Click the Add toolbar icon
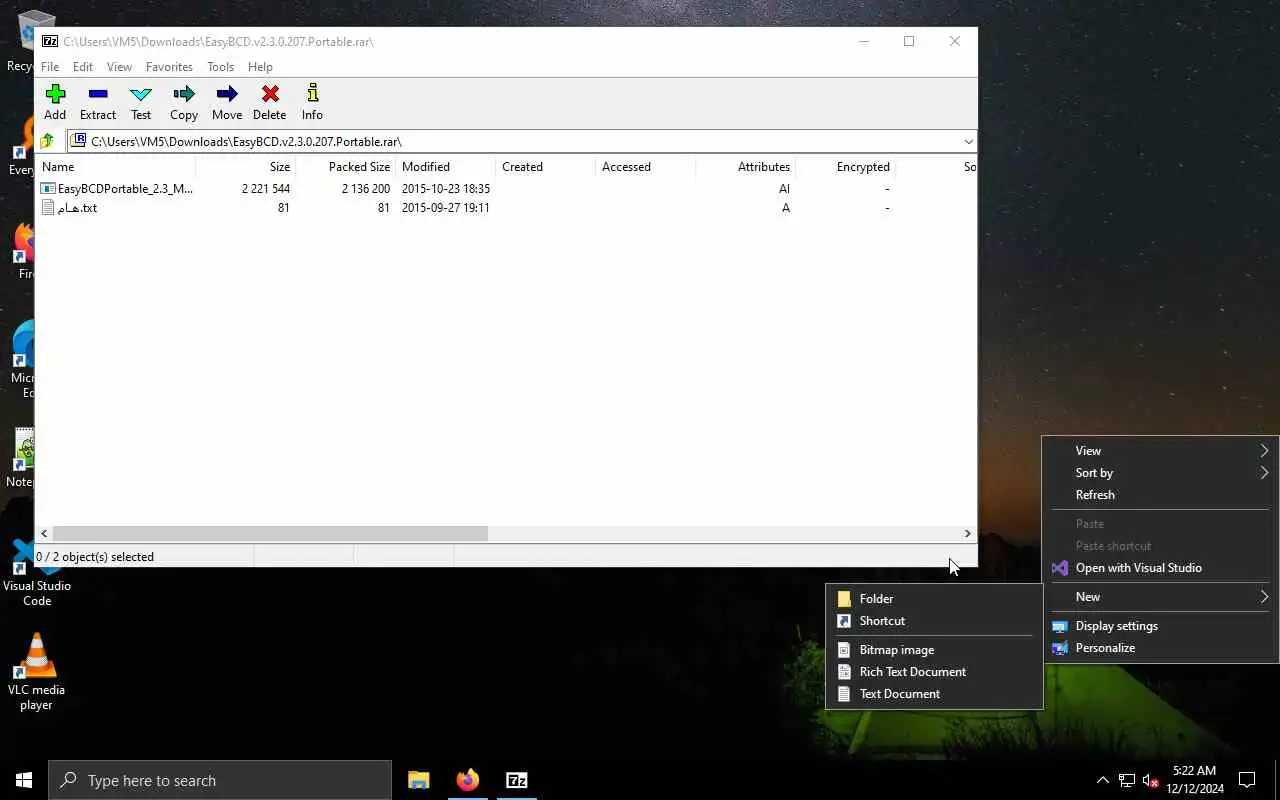This screenshot has width=1280, height=800. [x=55, y=94]
